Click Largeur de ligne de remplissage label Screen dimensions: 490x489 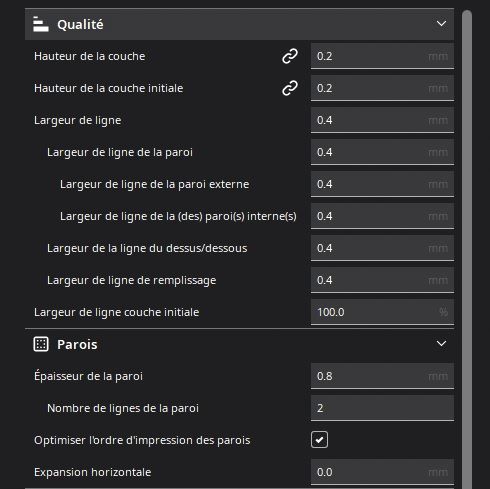(x=131, y=280)
